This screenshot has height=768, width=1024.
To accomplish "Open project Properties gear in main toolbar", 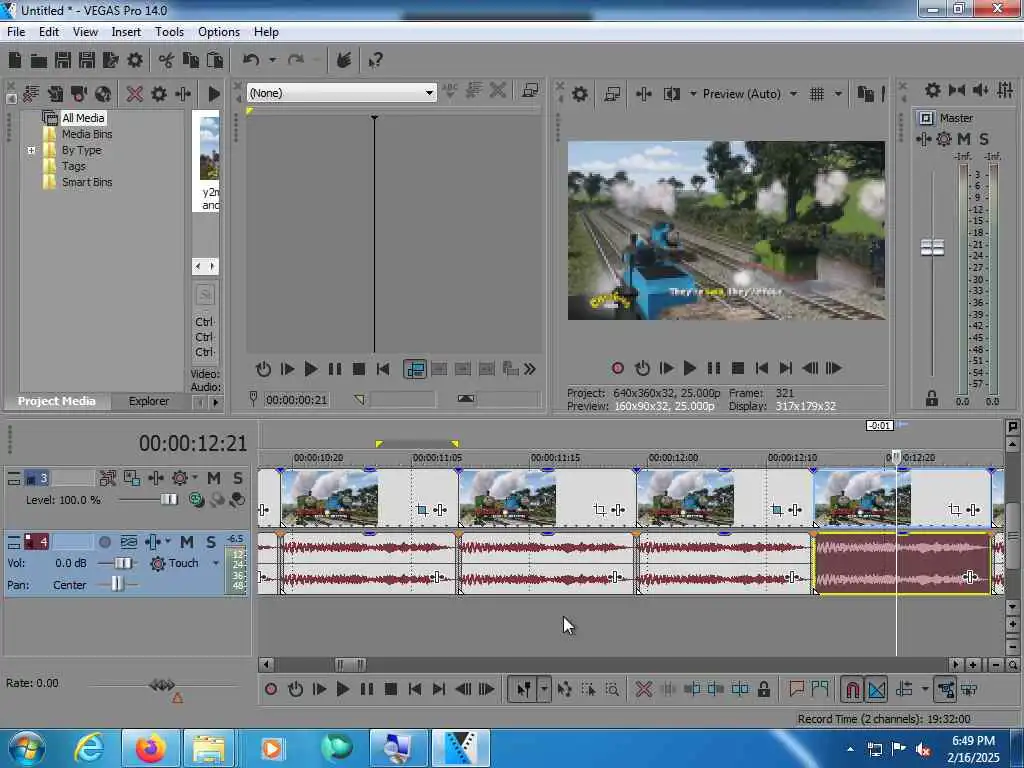I will pyautogui.click(x=135, y=61).
